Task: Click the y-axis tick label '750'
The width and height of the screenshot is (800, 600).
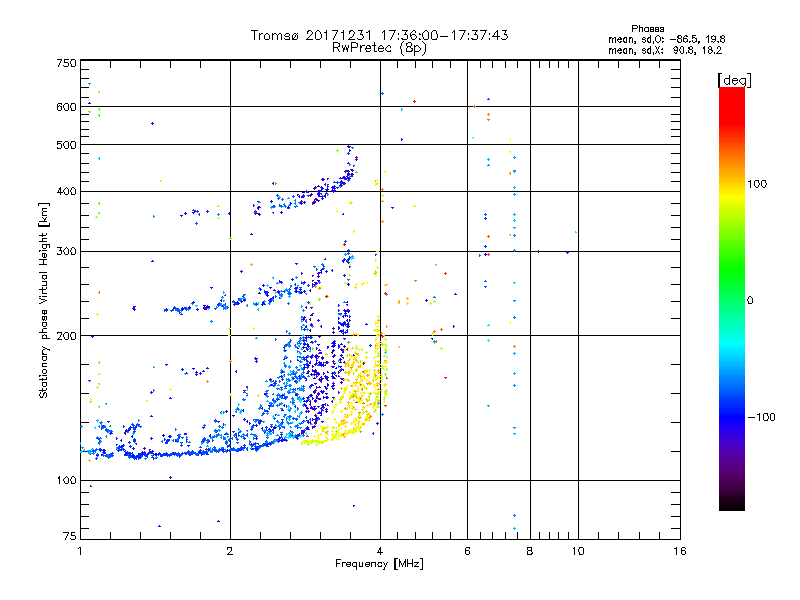Action: click(x=66, y=63)
